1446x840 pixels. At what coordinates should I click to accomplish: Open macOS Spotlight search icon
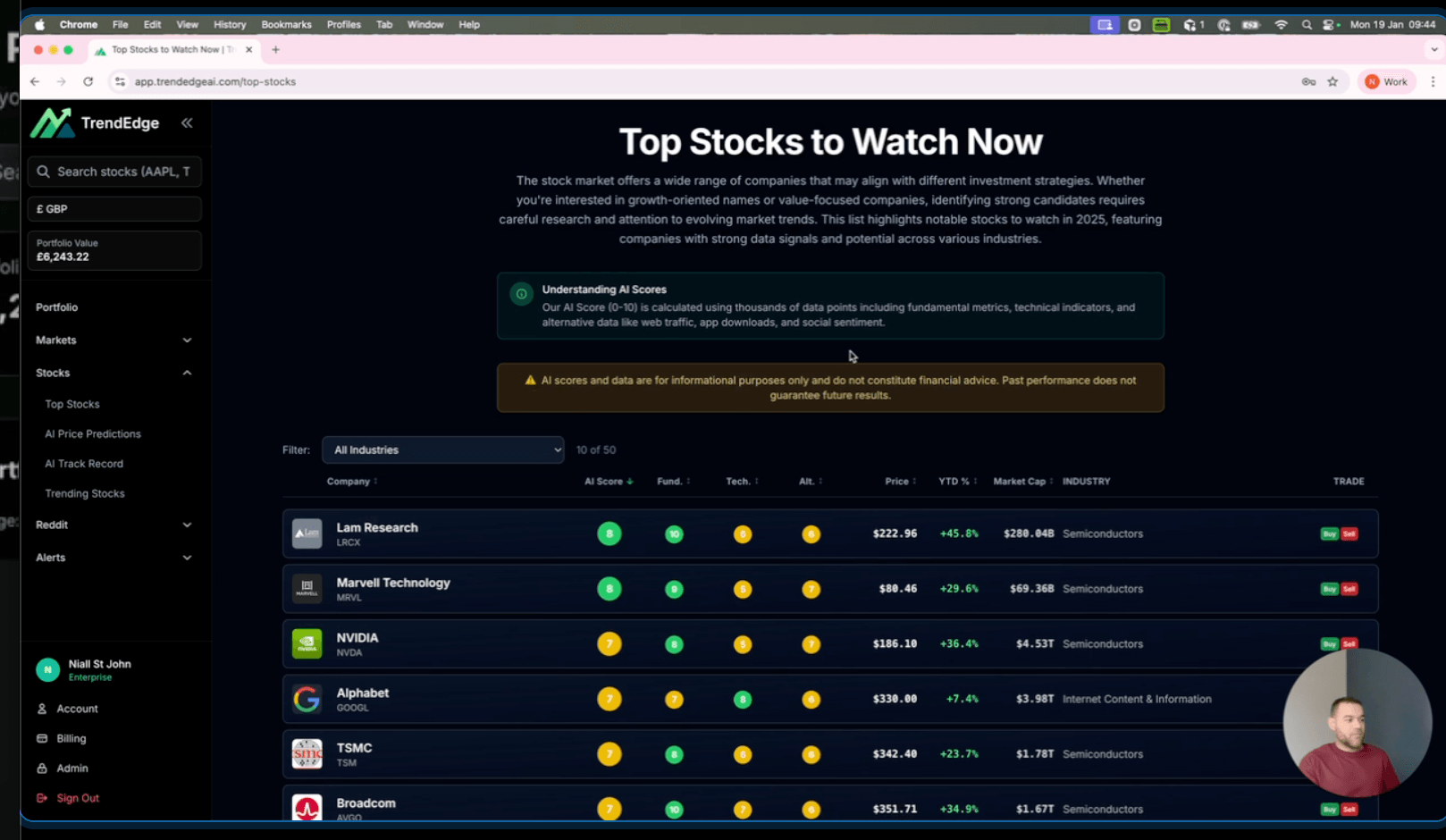(x=1307, y=25)
